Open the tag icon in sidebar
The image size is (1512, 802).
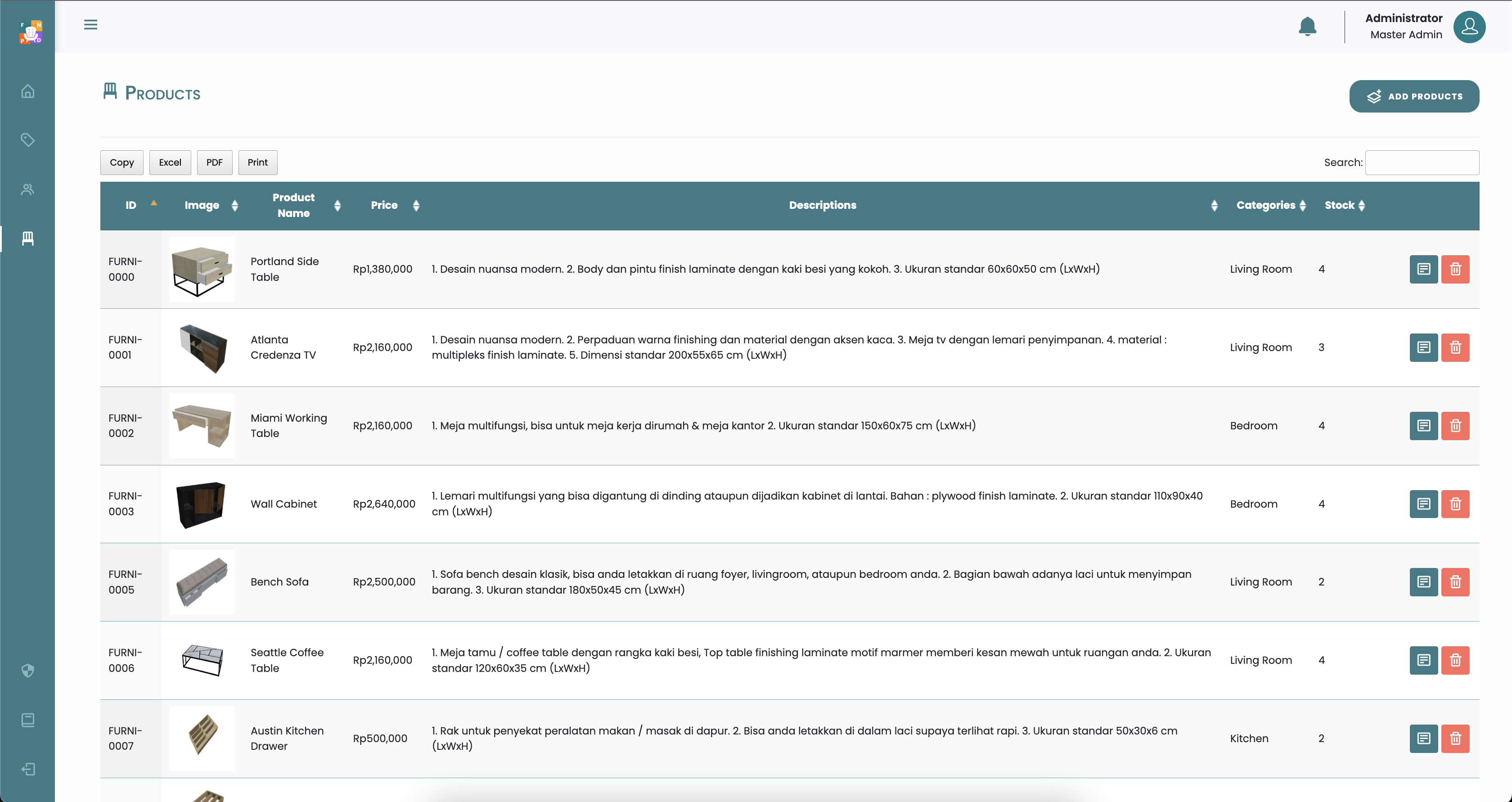click(27, 140)
